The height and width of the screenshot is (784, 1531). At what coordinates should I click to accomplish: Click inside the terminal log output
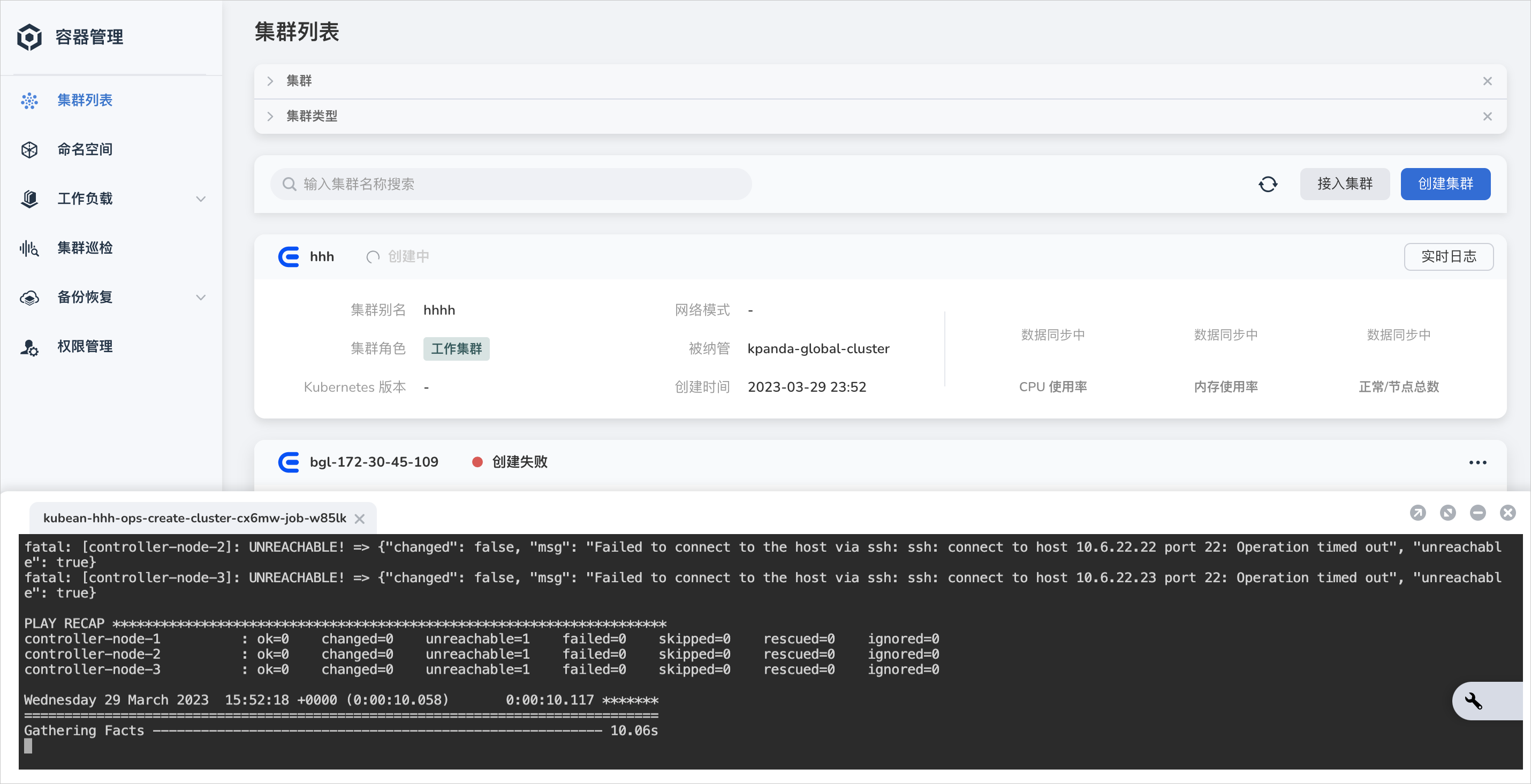pos(770,652)
